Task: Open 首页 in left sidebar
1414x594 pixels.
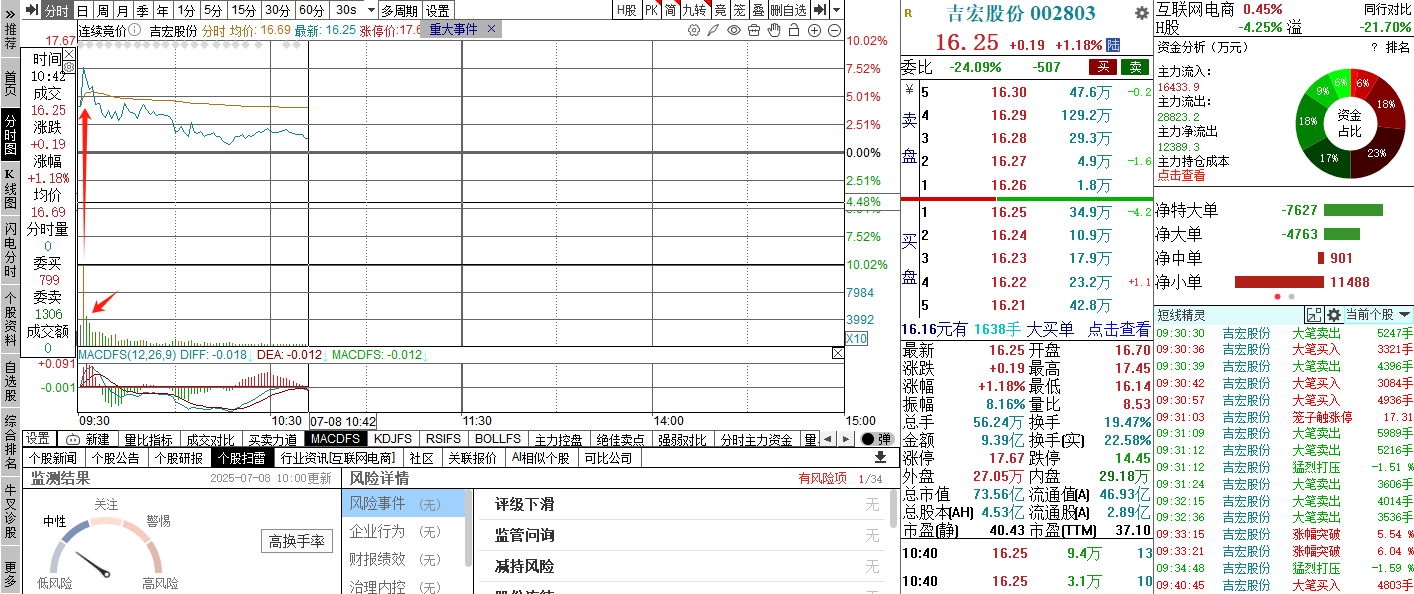Action: (10, 84)
